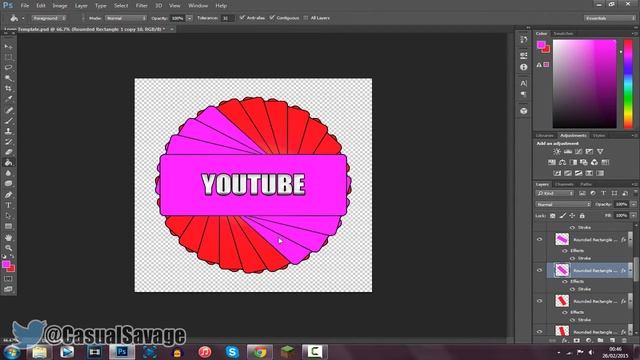Select the History Brush tool

(8, 142)
